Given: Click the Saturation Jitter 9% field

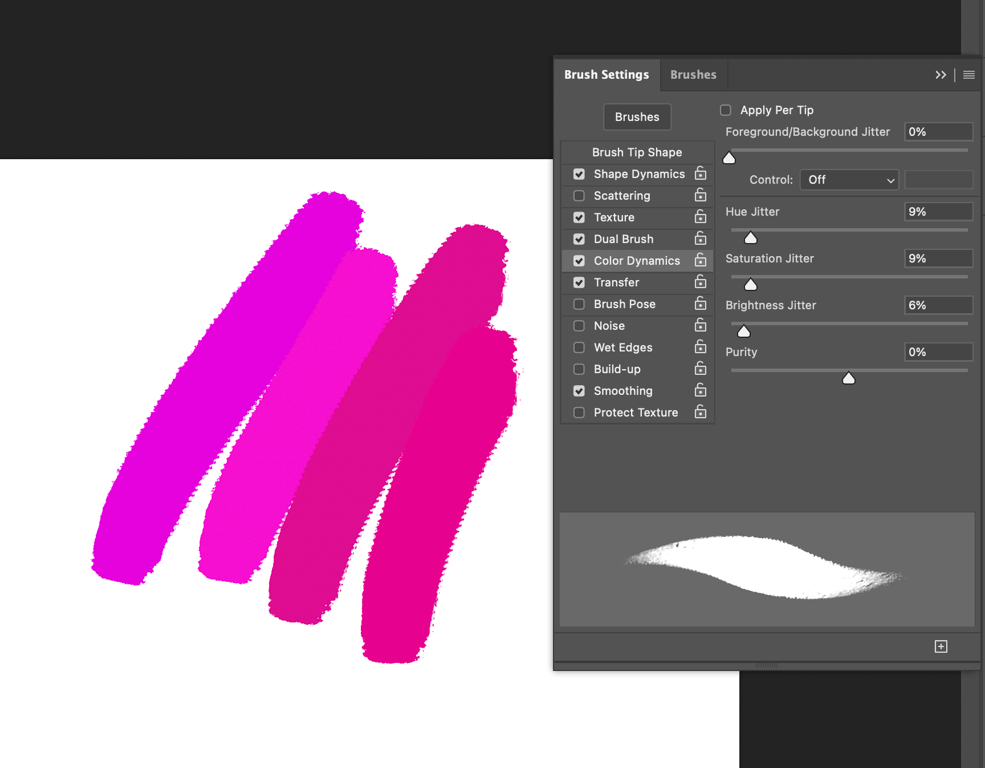Looking at the screenshot, I should [939, 258].
